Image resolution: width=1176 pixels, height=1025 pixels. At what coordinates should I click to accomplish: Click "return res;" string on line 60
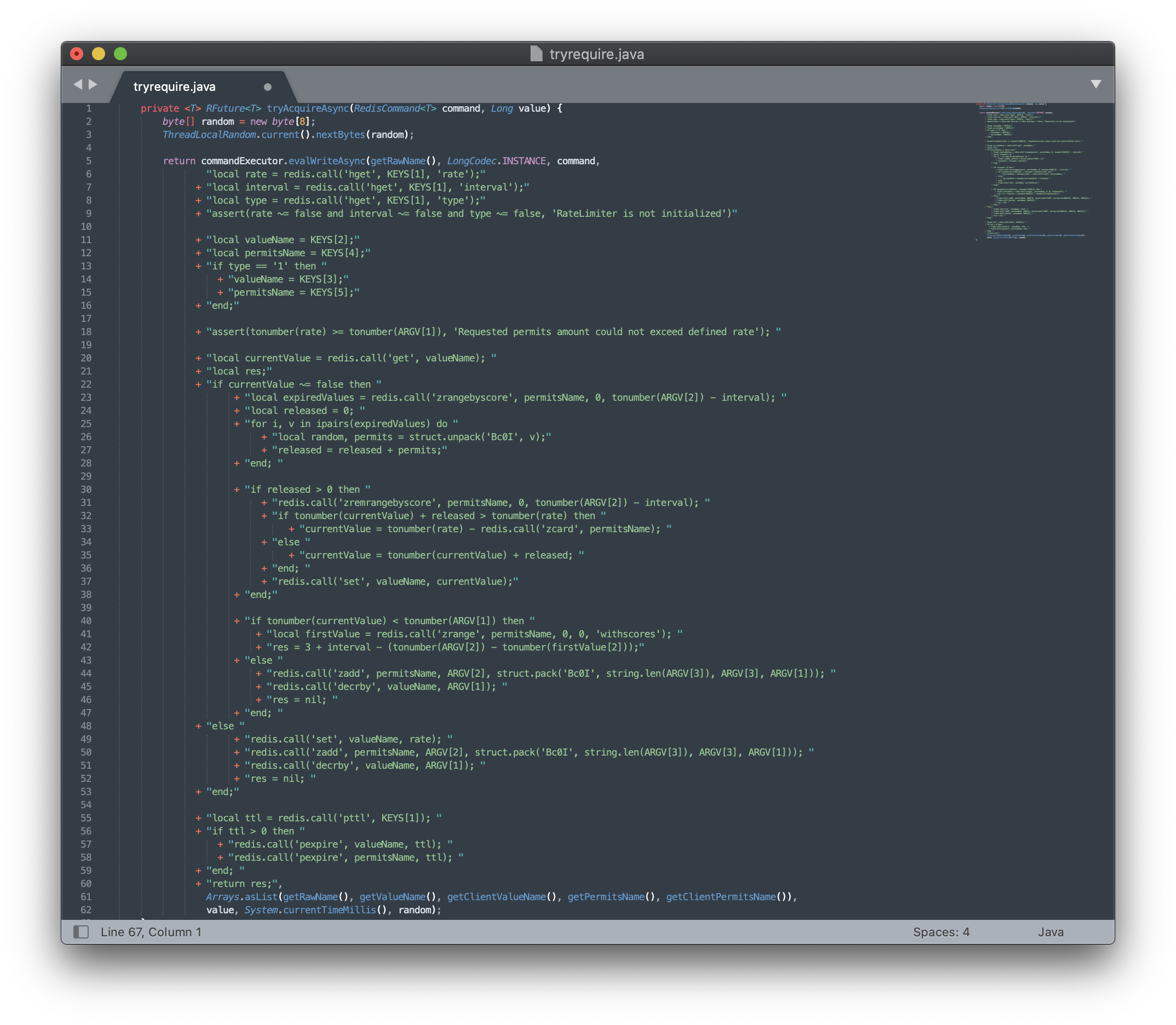pyautogui.click(x=242, y=884)
